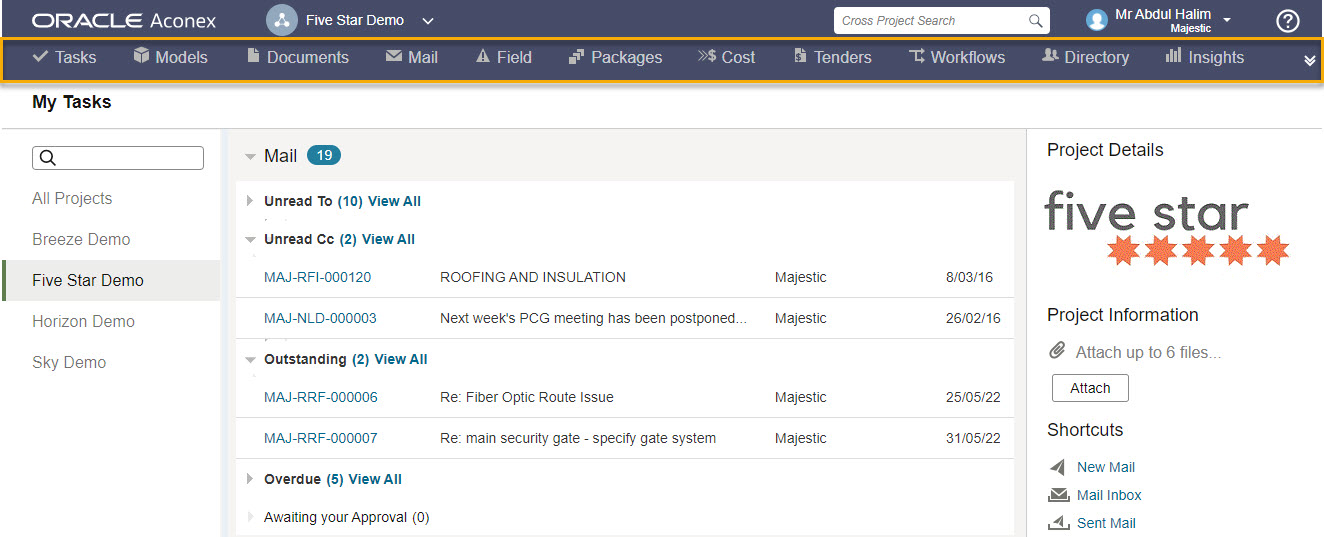The height and width of the screenshot is (537, 1324).
Task: Open the New Mail shortcut
Action: pyautogui.click(x=1106, y=467)
